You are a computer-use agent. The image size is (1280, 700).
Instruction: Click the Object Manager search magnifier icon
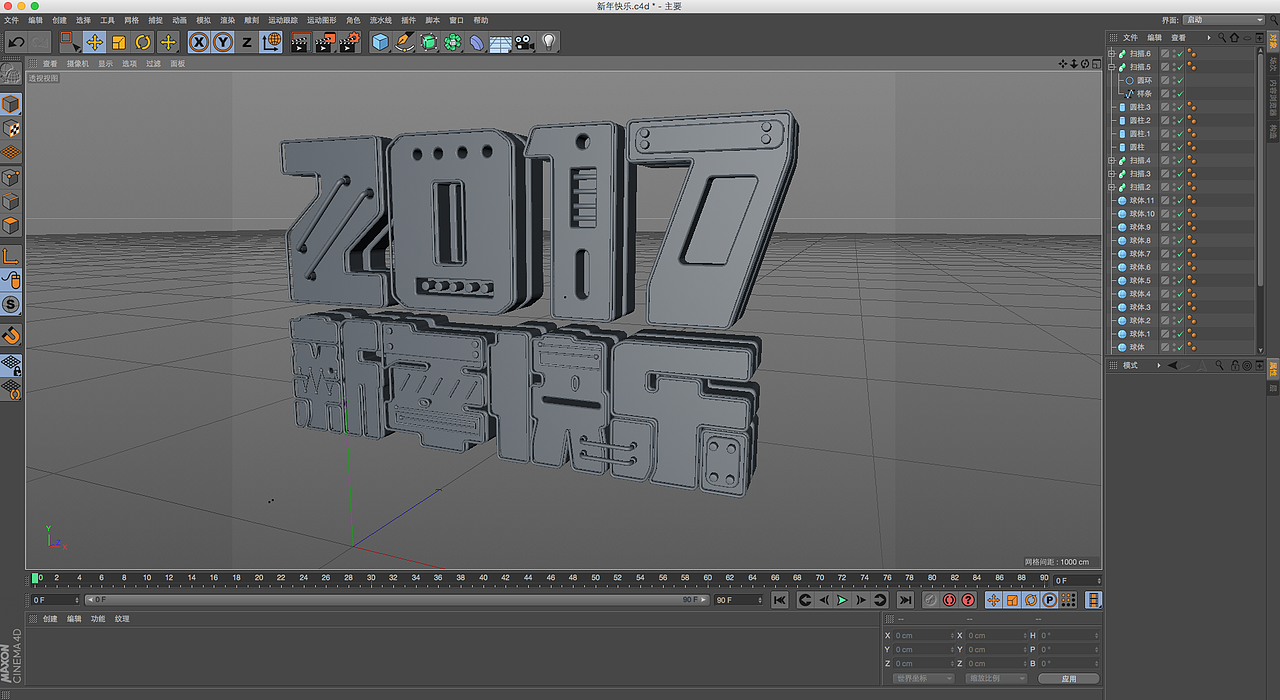pos(1222,37)
